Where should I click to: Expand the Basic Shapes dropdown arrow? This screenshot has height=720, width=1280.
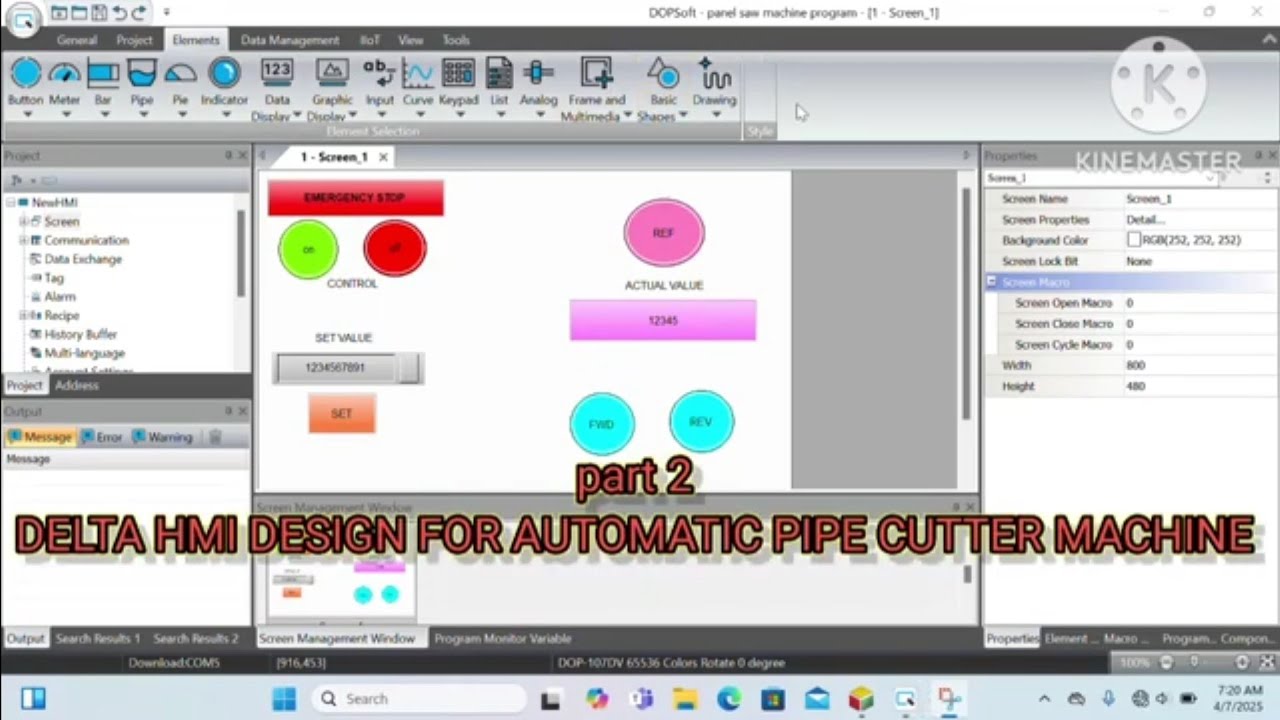tap(682, 116)
